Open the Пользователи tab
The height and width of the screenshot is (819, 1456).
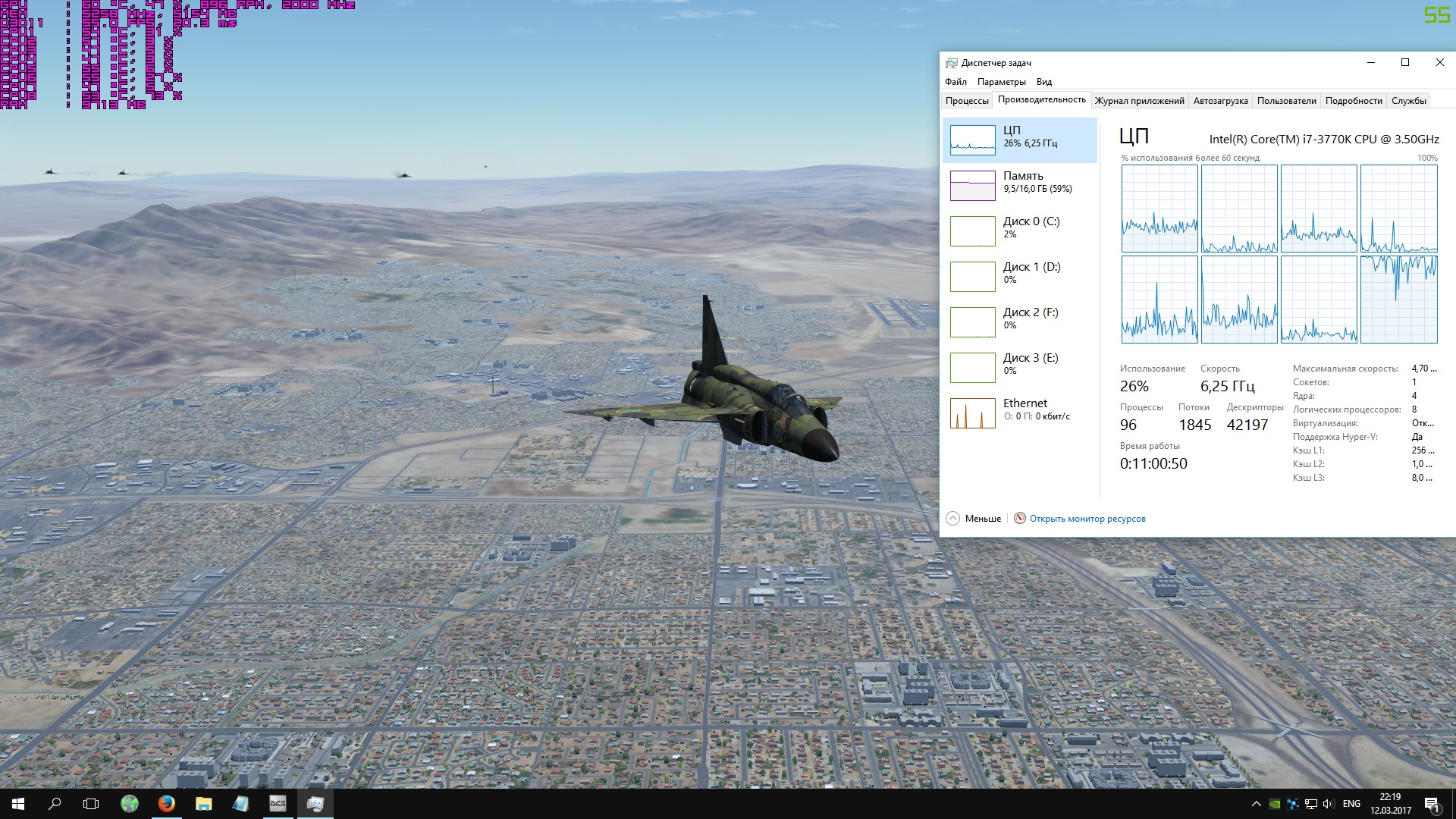pos(1286,101)
